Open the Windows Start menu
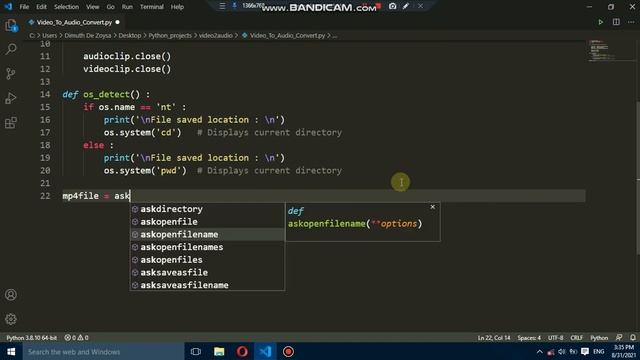640x360 pixels. tap(11, 351)
